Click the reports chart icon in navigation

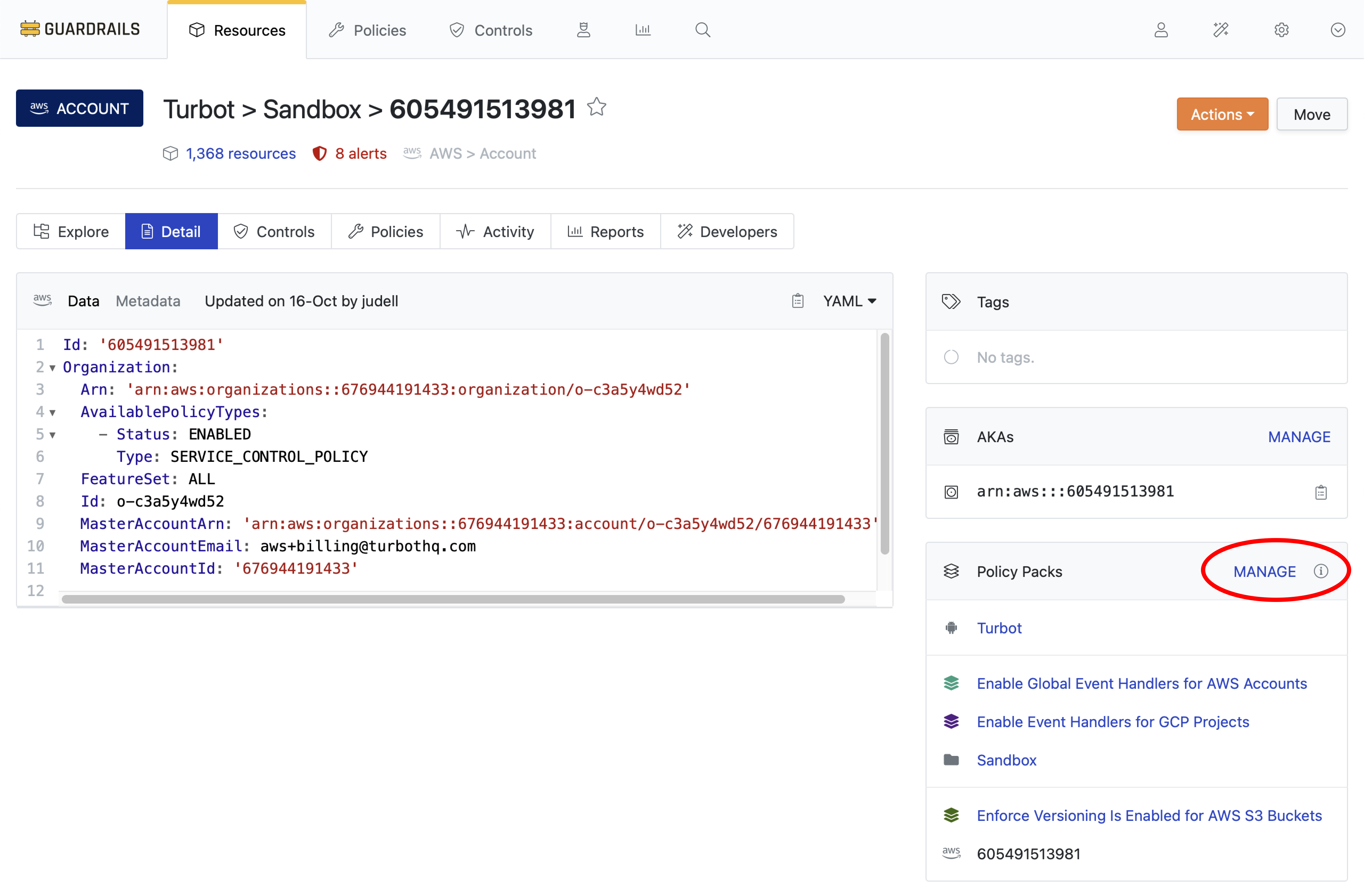pos(643,30)
